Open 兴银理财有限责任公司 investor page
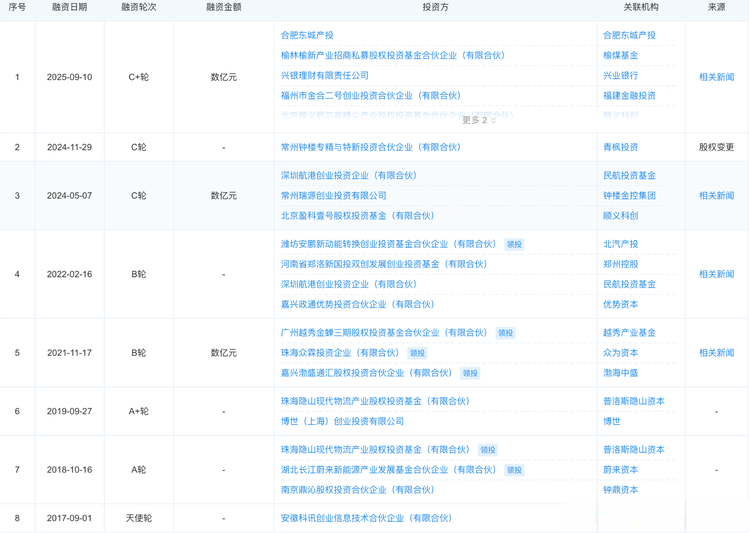This screenshot has height=533, width=750. point(325,76)
